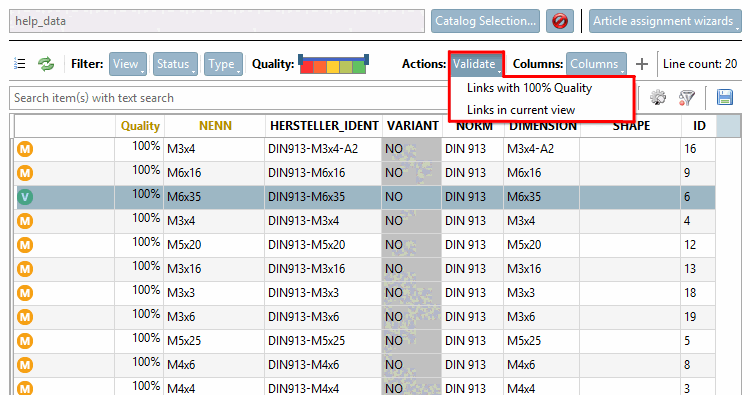Screen dimensions: 750x395
Task: Click NENN cell M5x20
Action: (x=214, y=245)
